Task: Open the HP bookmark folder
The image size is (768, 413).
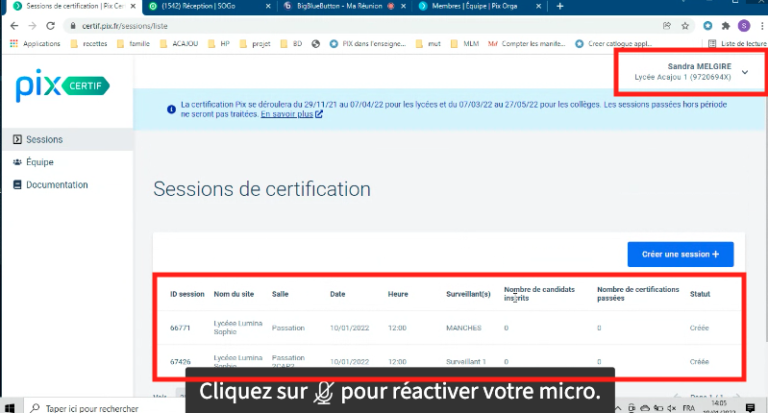Action: pyautogui.click(x=218, y=44)
